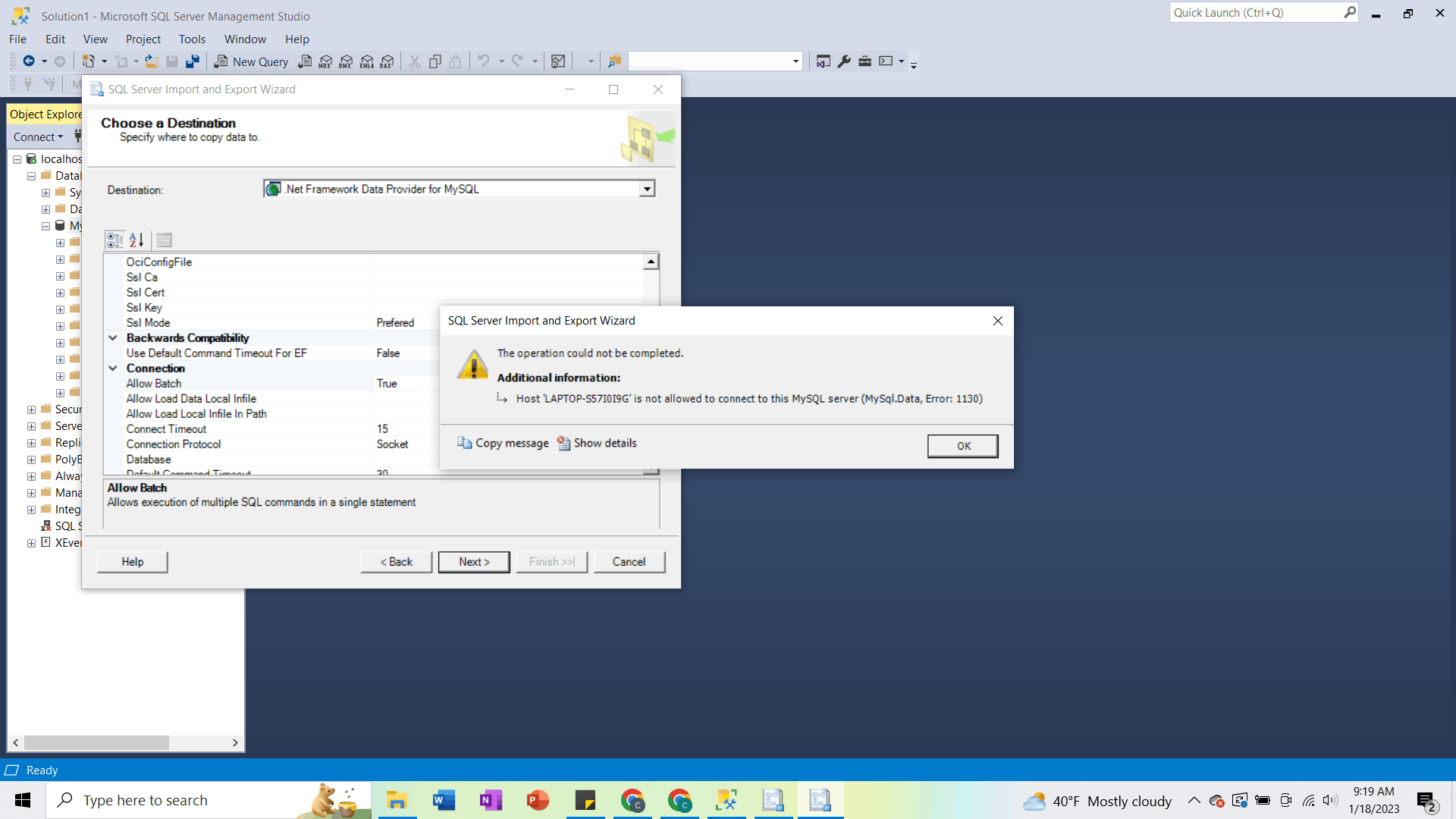Click the Properties wrench icon
Viewport: 1456px width, 819px height.
coord(844,61)
